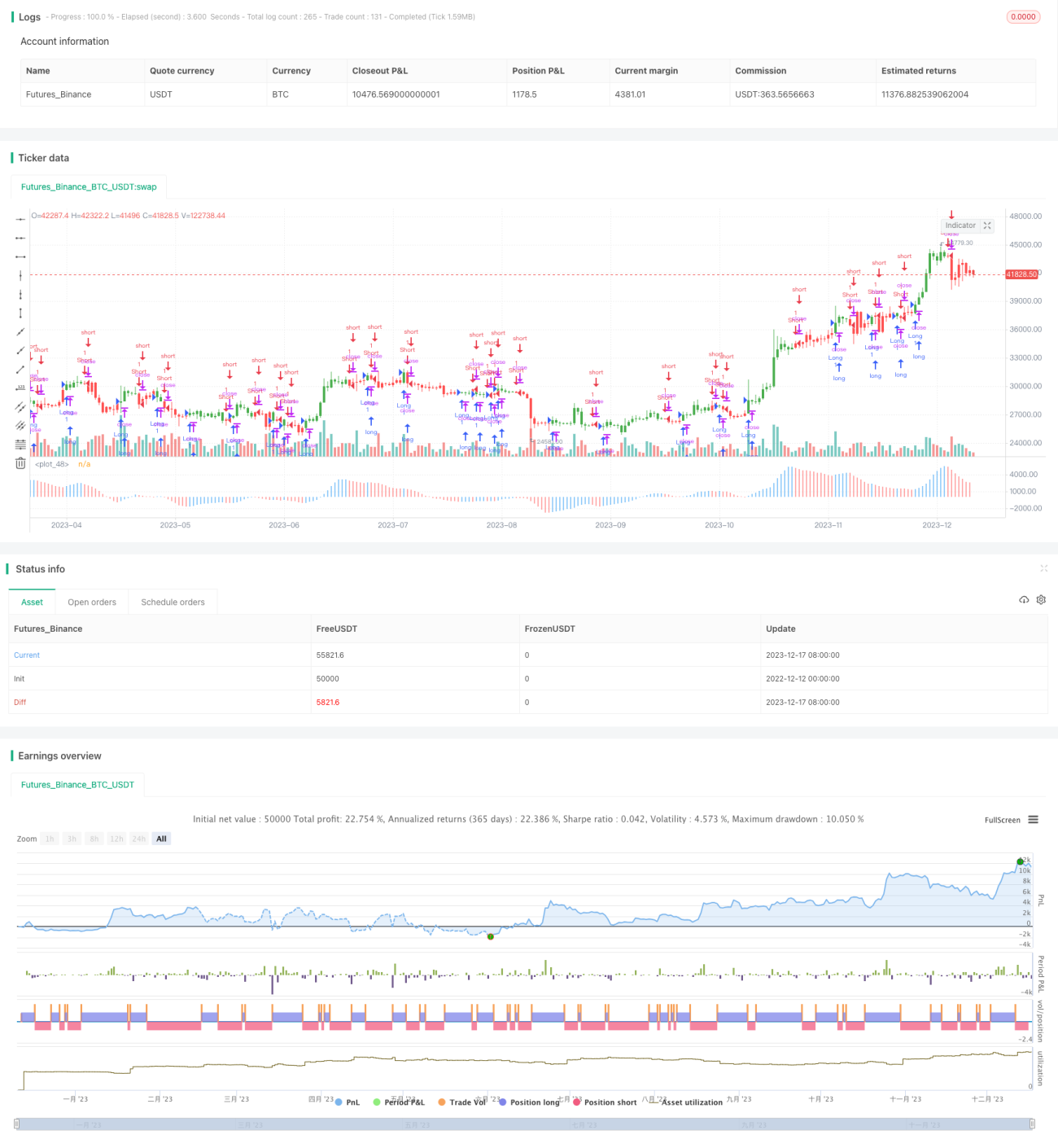Click the FullScreen button in Earnings overview
The image size is (1058, 1148).
pos(1002,820)
